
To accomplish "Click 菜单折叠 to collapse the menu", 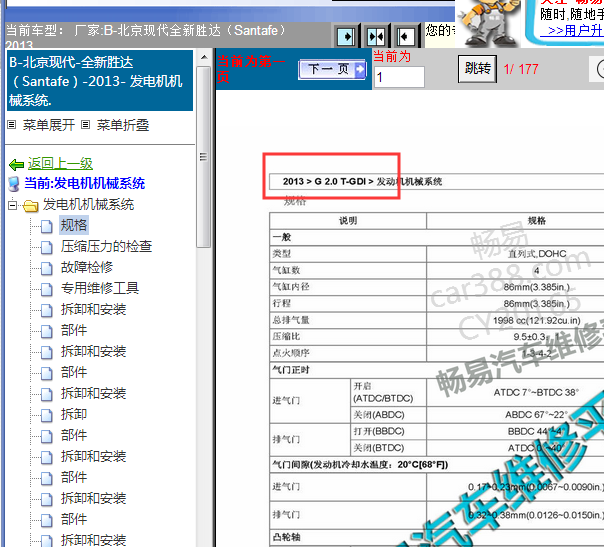I will (x=122, y=125).
